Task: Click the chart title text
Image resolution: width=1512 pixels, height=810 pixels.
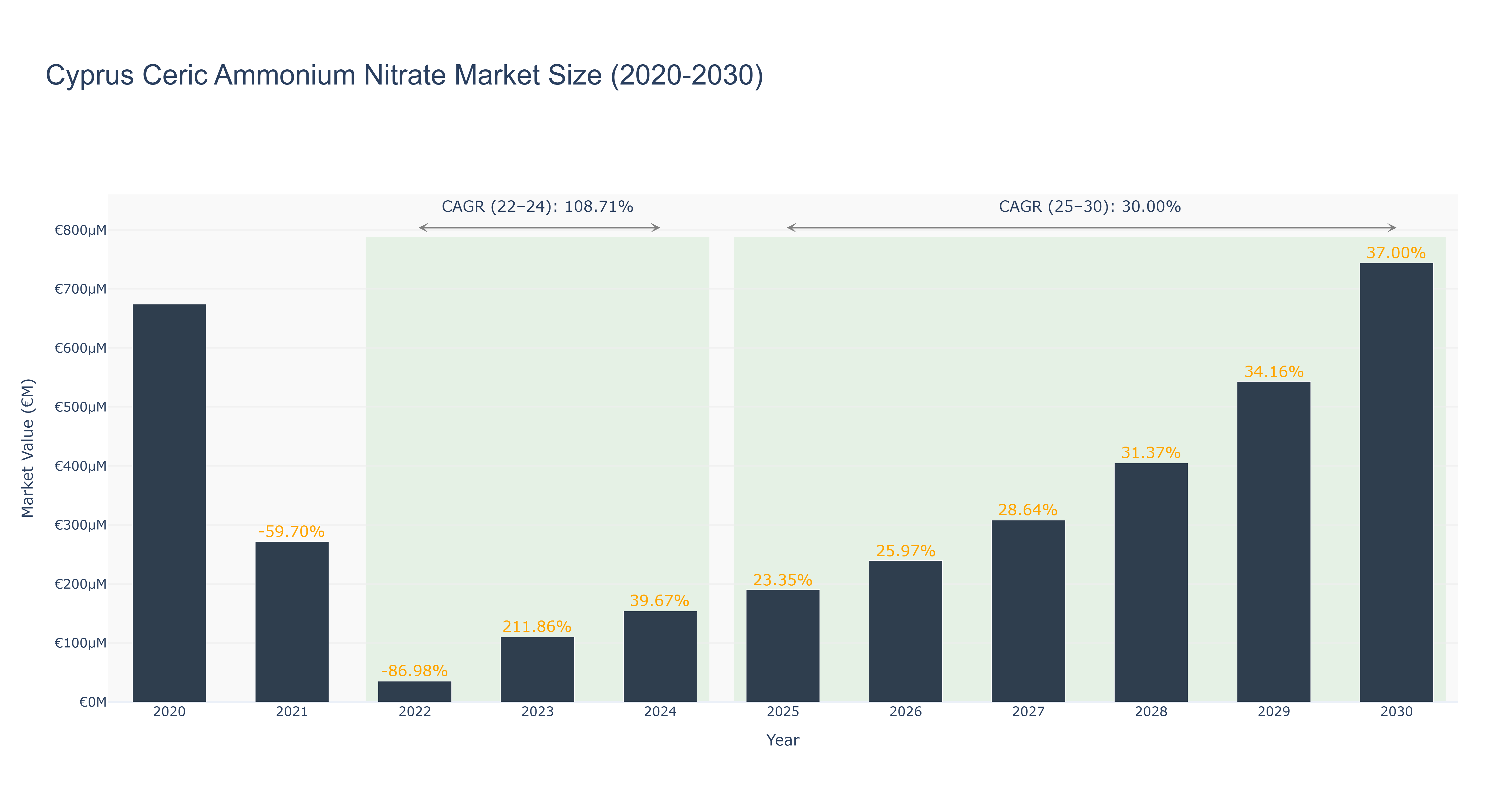Action: point(404,75)
